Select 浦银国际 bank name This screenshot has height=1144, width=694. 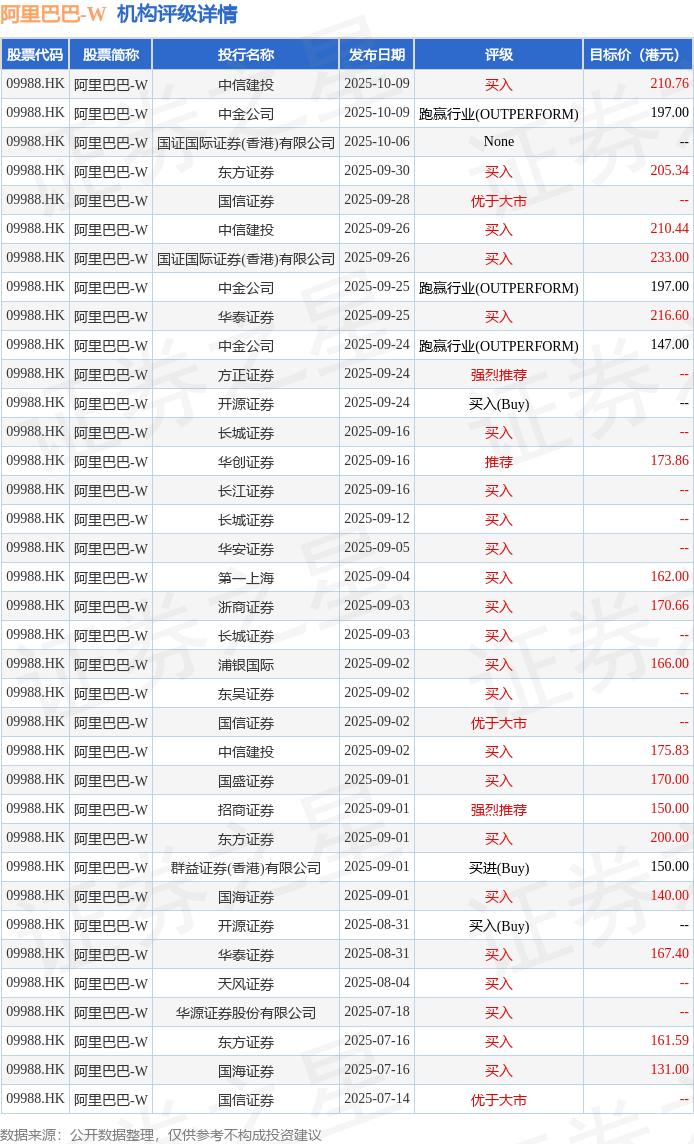pyautogui.click(x=246, y=665)
